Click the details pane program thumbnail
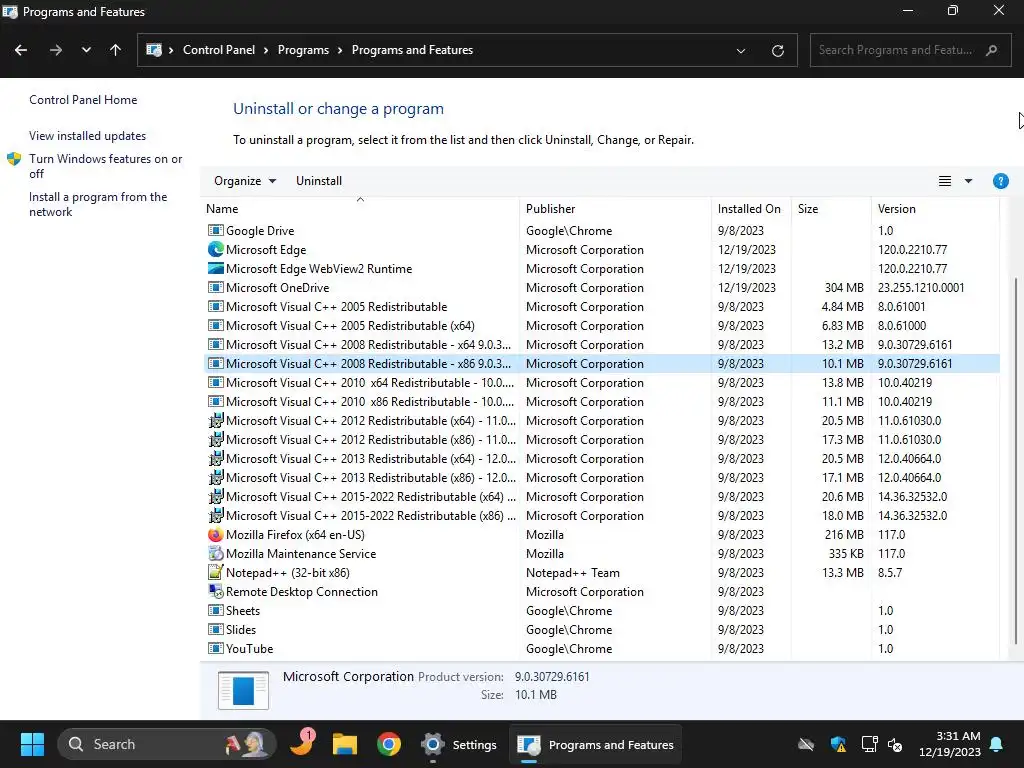This screenshot has height=768, width=1024. [x=243, y=690]
